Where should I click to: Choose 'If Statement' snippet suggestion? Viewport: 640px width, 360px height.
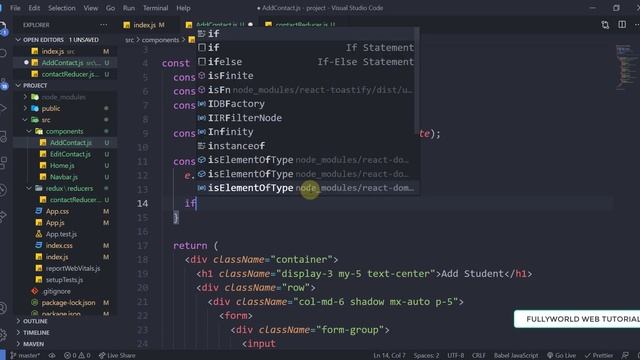click(306, 48)
